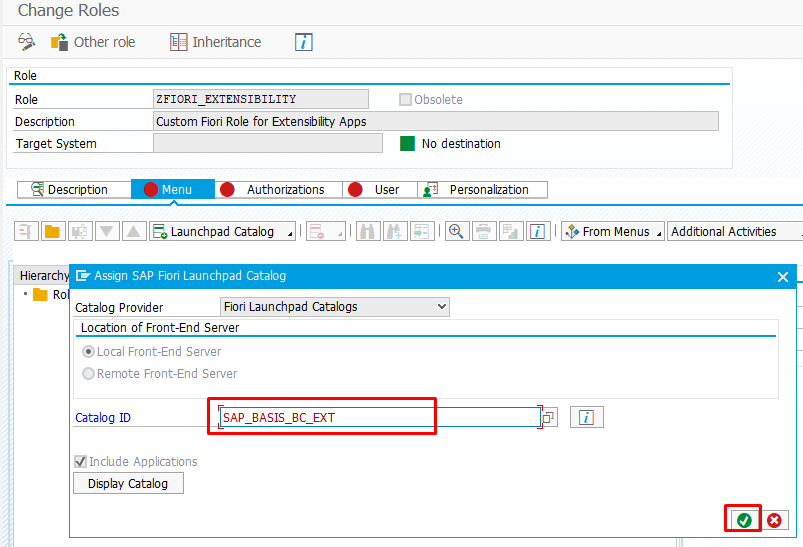Click the Catalog ID label link
This screenshot has width=803, height=547.
coord(103,417)
